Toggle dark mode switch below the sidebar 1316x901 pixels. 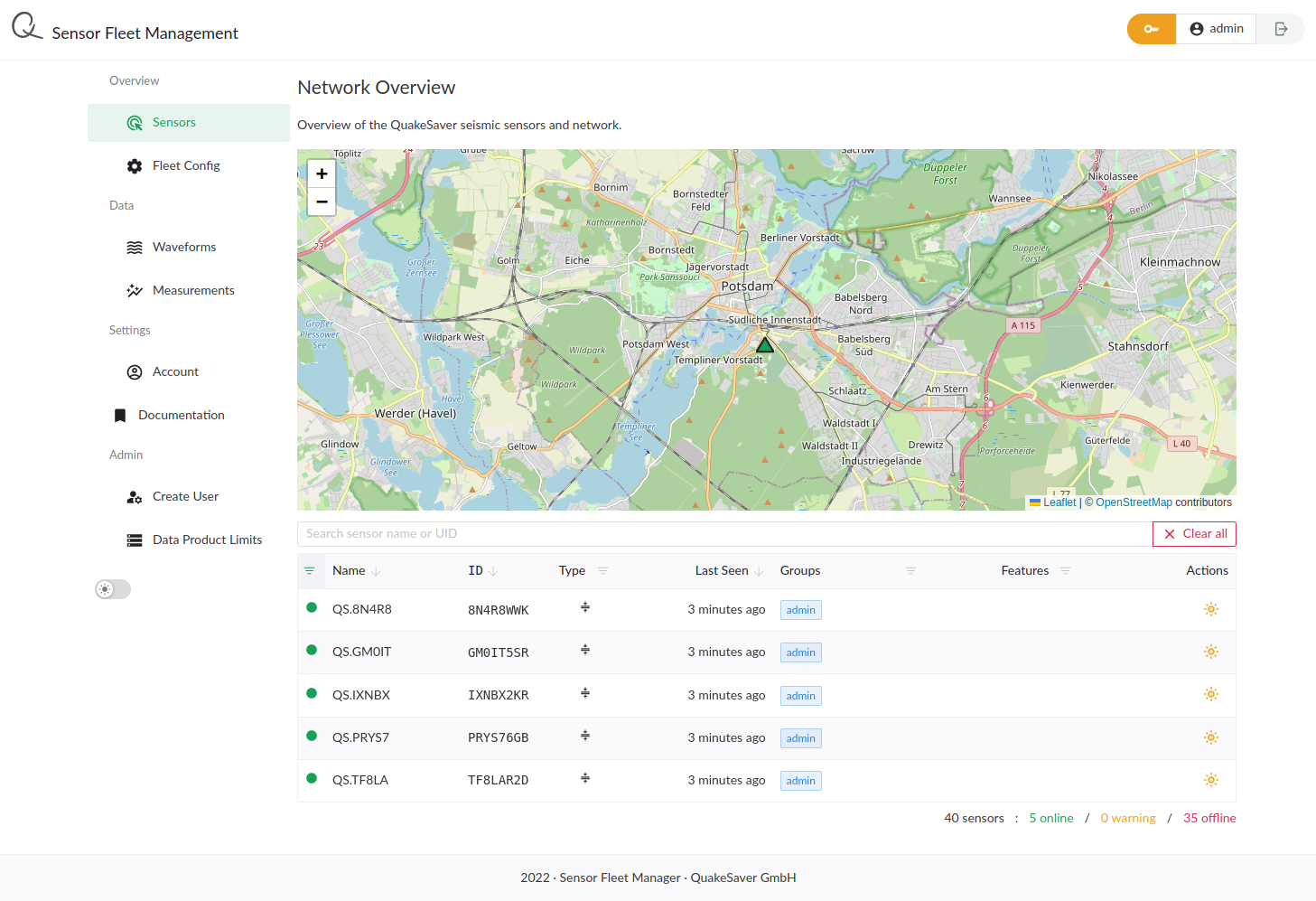tap(112, 588)
